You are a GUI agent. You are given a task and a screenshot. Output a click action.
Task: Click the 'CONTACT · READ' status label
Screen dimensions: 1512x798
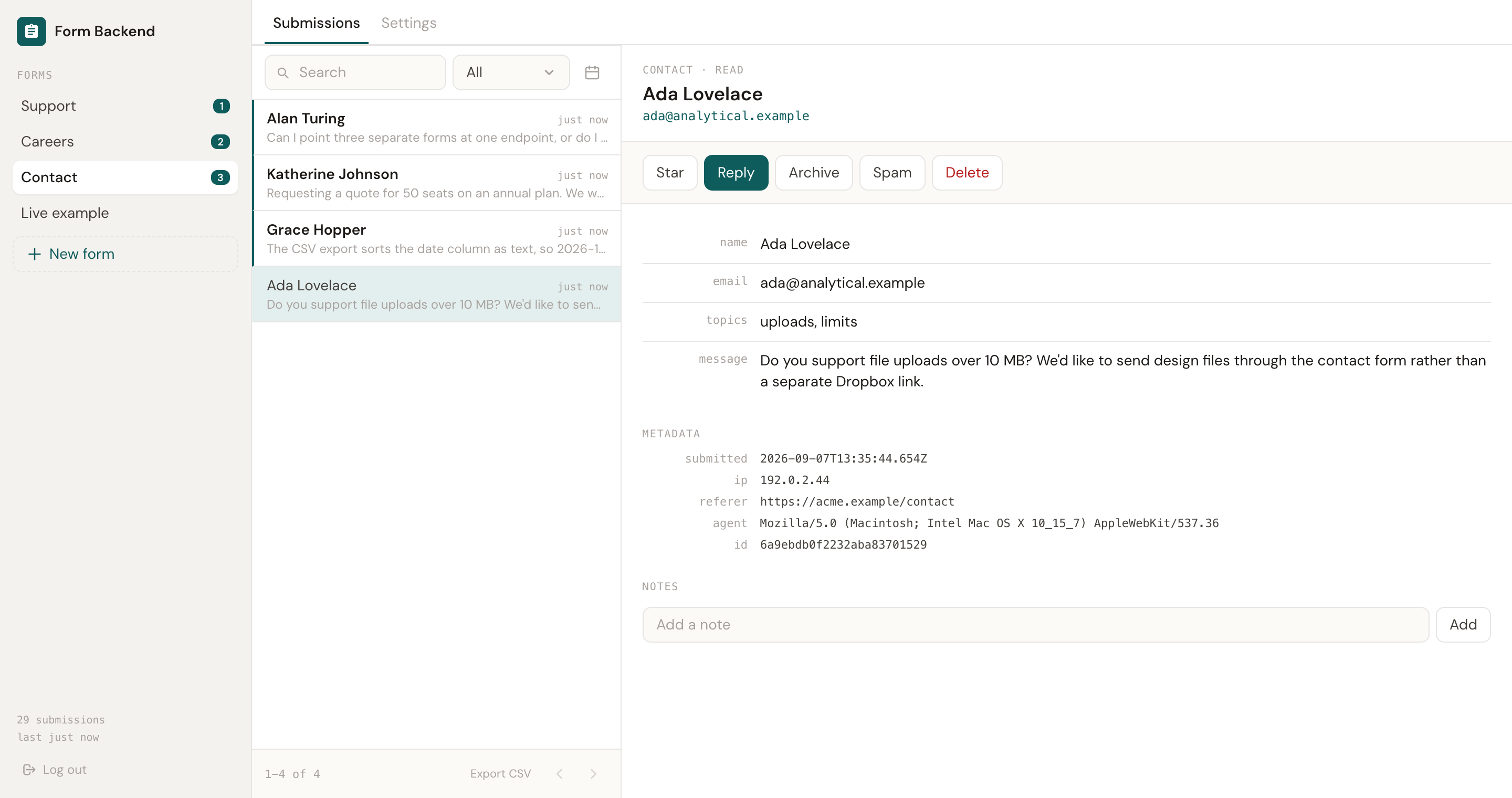tap(692, 70)
